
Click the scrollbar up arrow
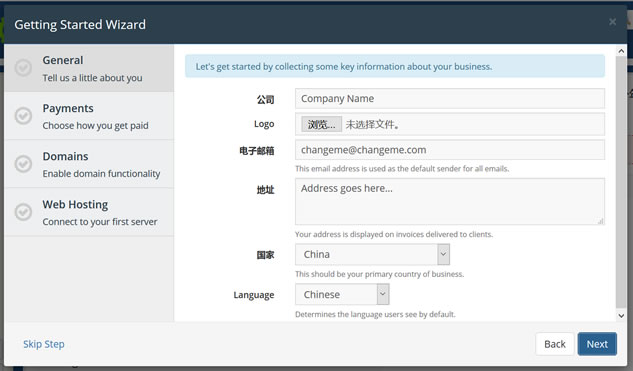click(621, 51)
